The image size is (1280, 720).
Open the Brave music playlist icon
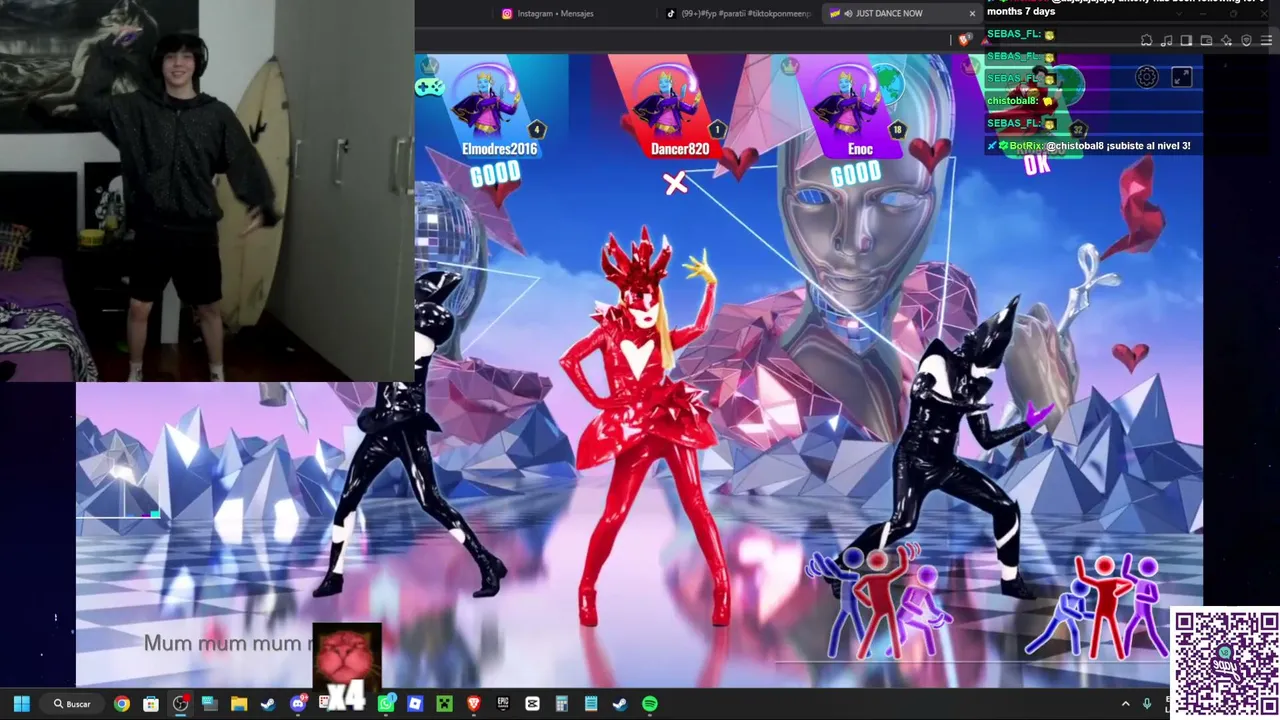coord(1166,40)
